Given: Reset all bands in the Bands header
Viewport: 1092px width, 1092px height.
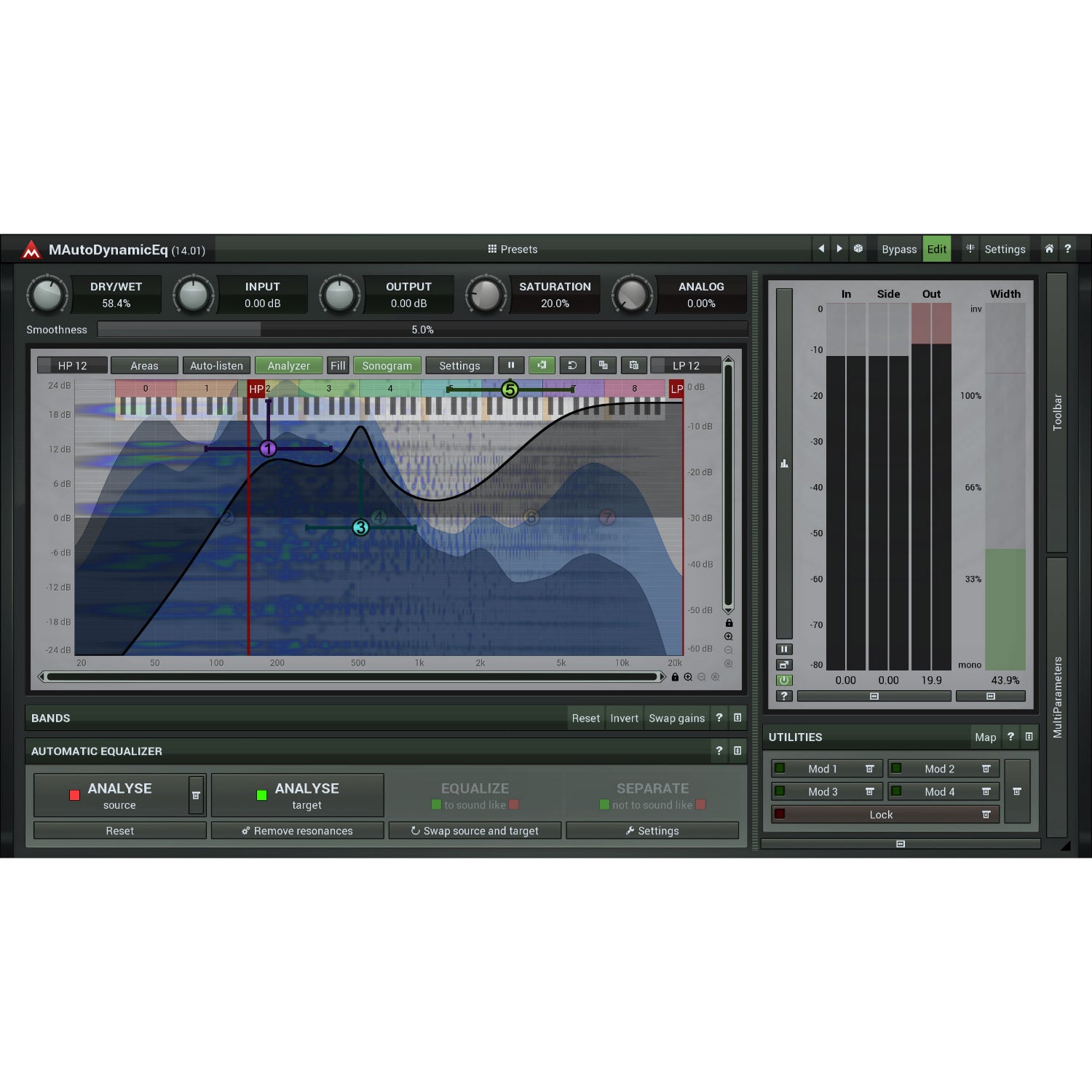Looking at the screenshot, I should [x=585, y=718].
